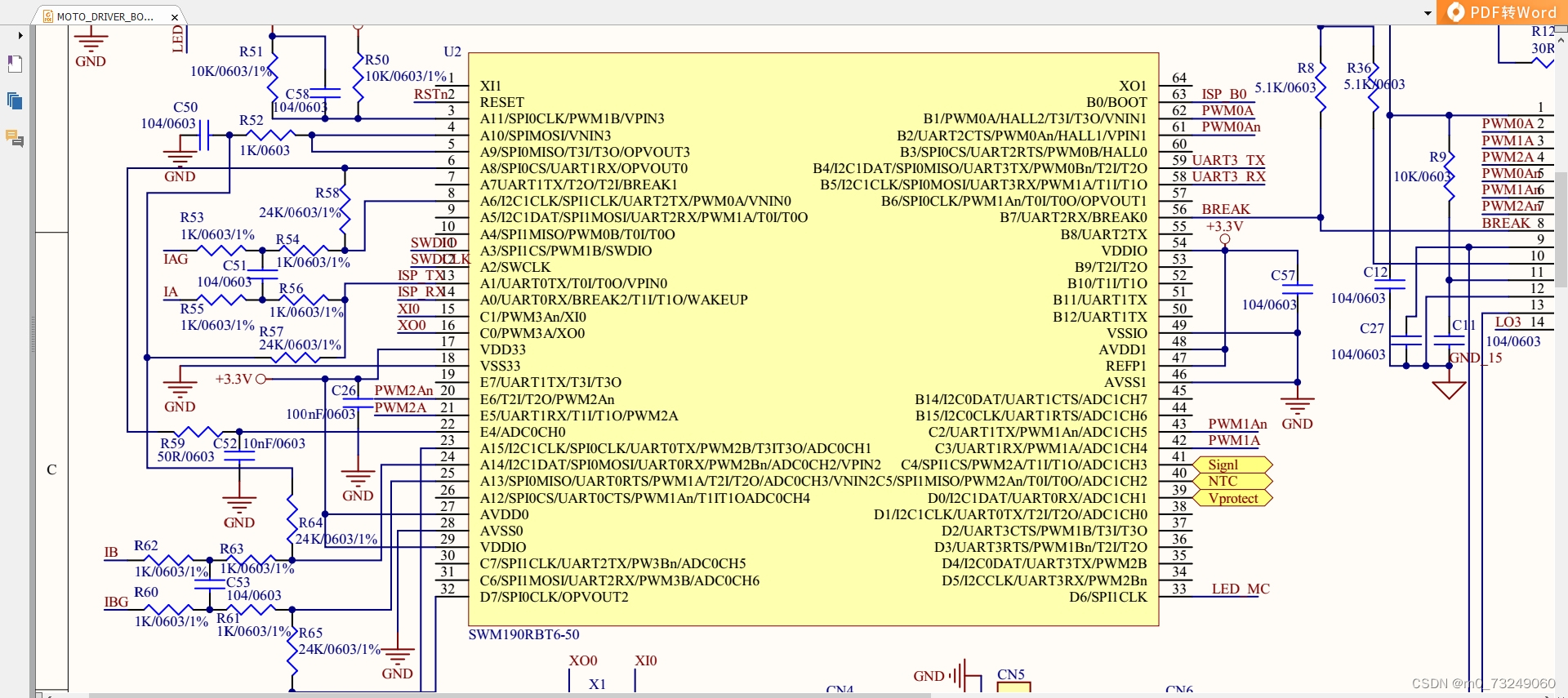The image size is (1568, 698).
Task: Click the UART3_RX net label
Action: [1228, 176]
